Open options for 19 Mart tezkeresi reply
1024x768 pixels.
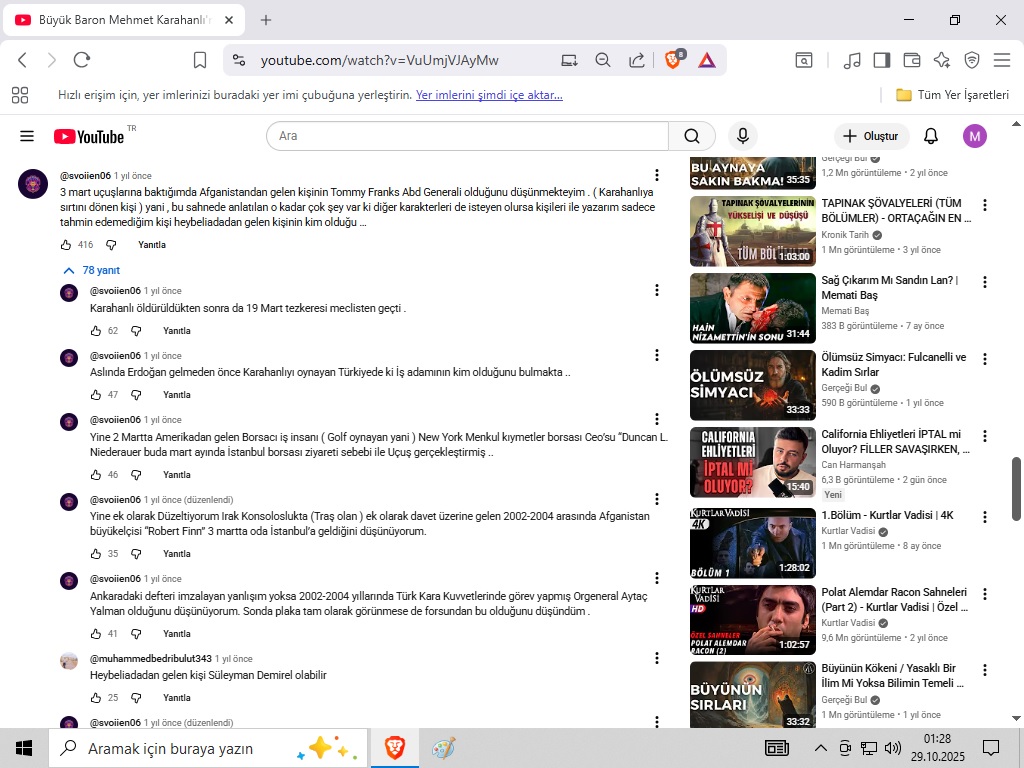tap(656, 290)
